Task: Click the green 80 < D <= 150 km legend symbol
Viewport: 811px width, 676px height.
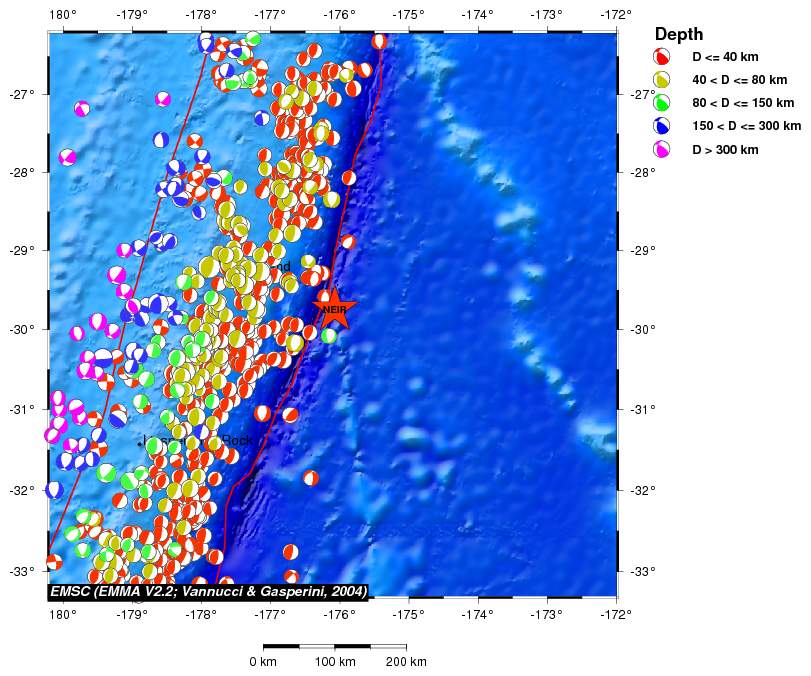Action: 661,102
